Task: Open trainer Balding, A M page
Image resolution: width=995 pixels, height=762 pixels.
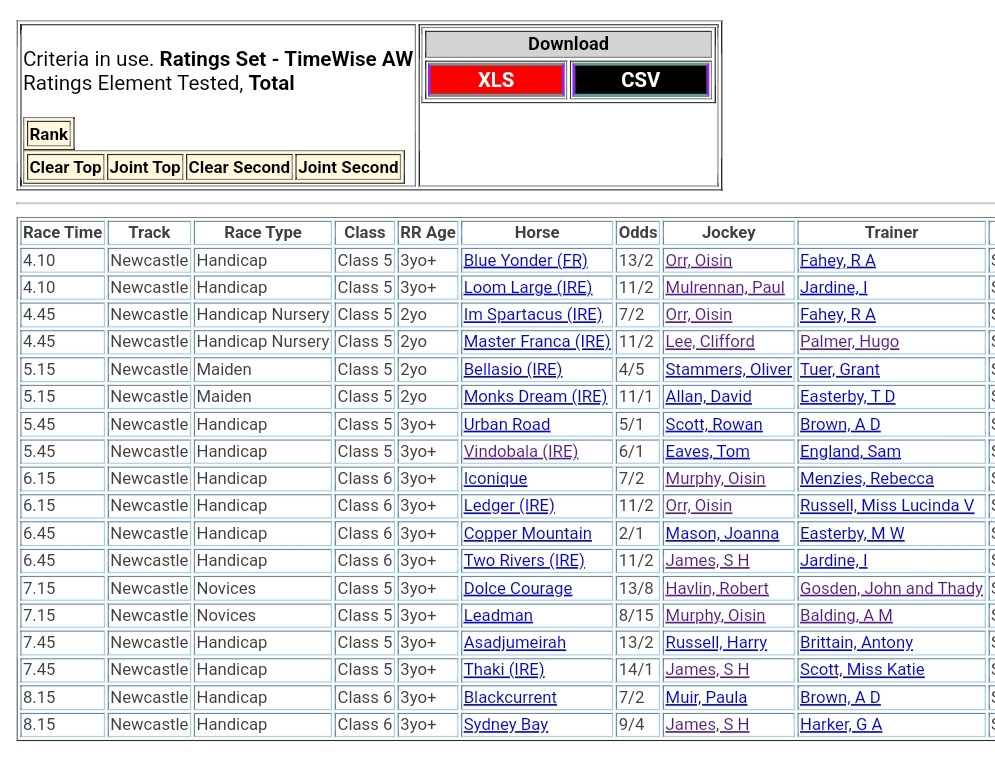Action: 846,615
